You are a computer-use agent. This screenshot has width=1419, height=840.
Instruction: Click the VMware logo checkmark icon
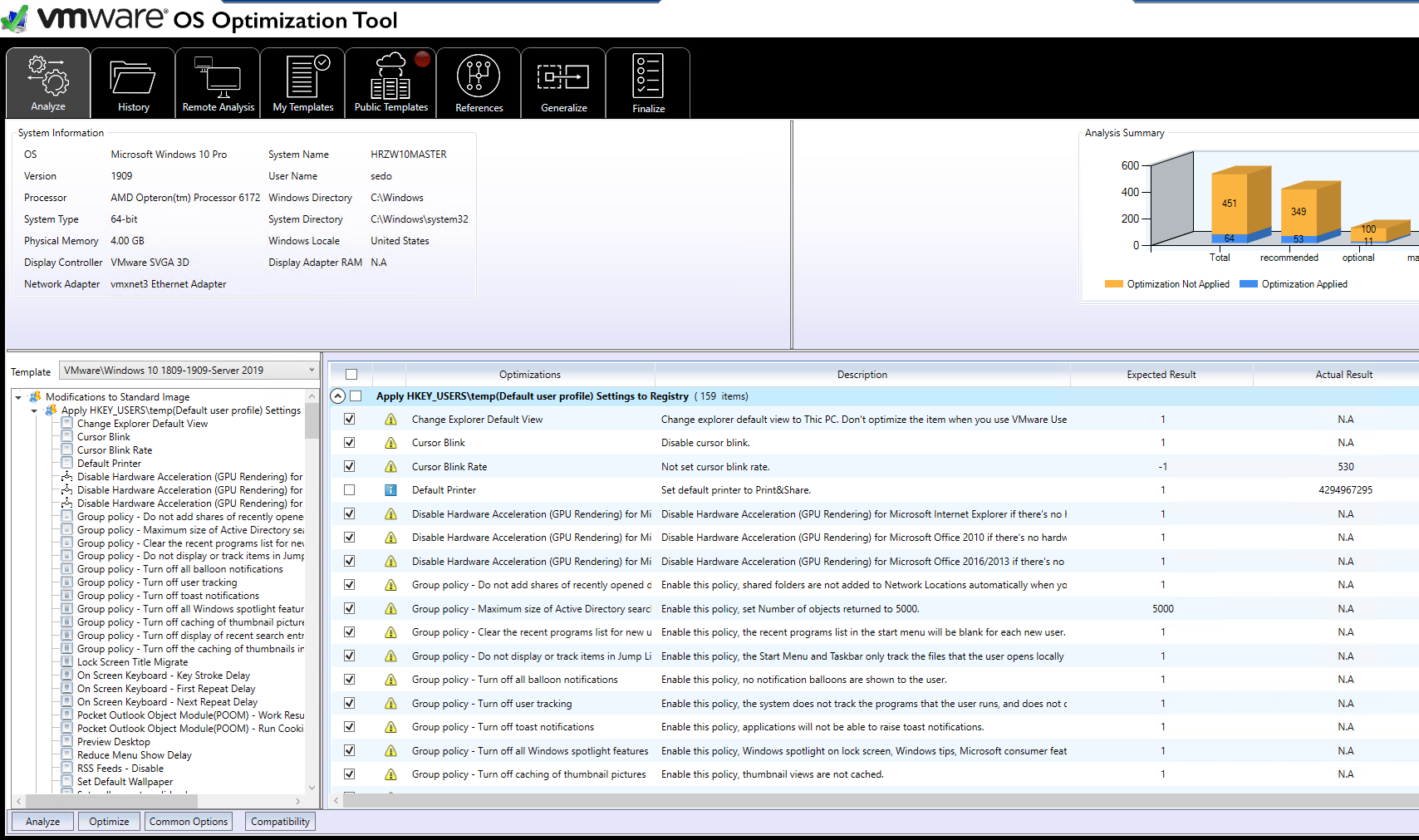(x=15, y=18)
